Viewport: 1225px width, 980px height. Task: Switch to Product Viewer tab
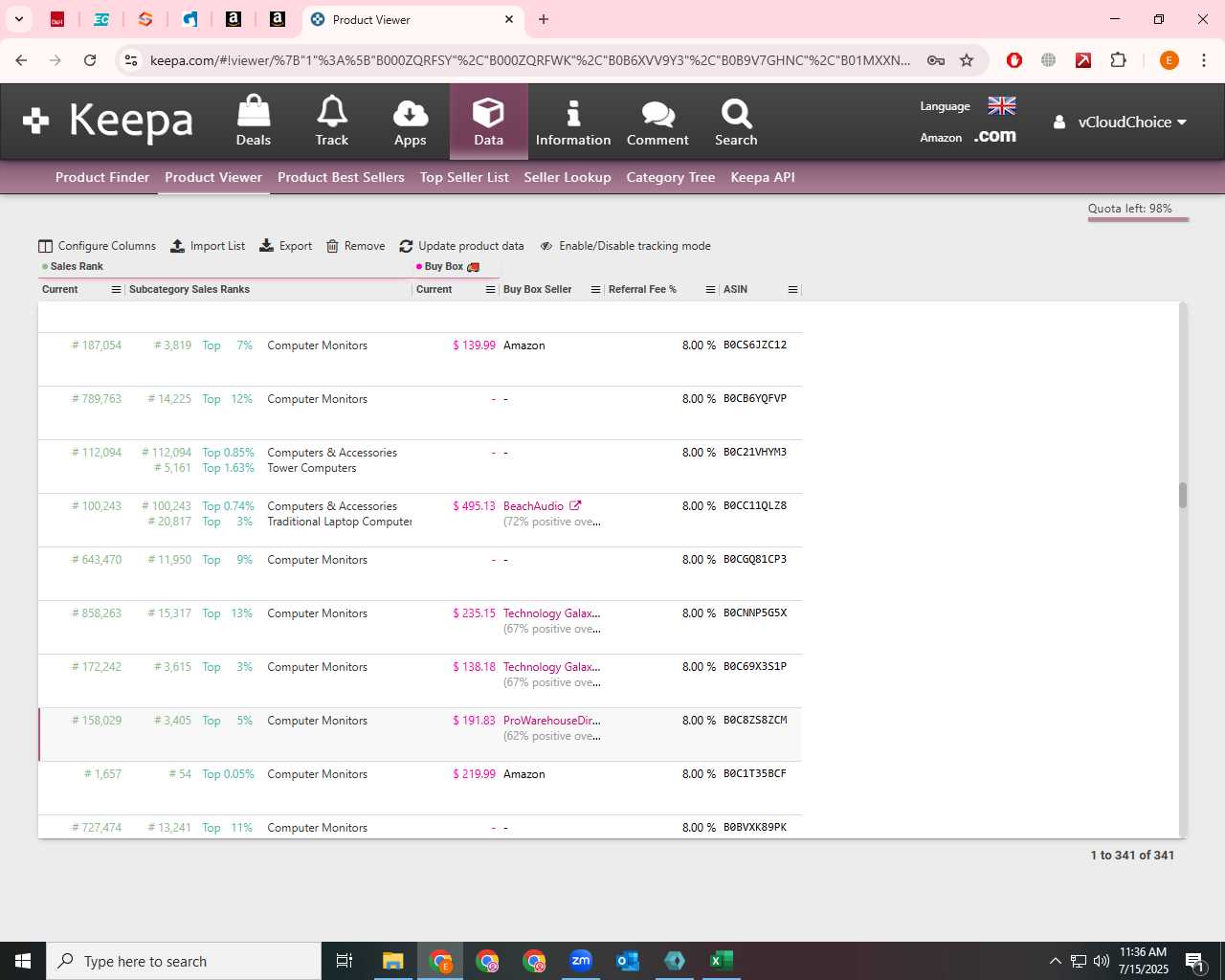click(213, 177)
